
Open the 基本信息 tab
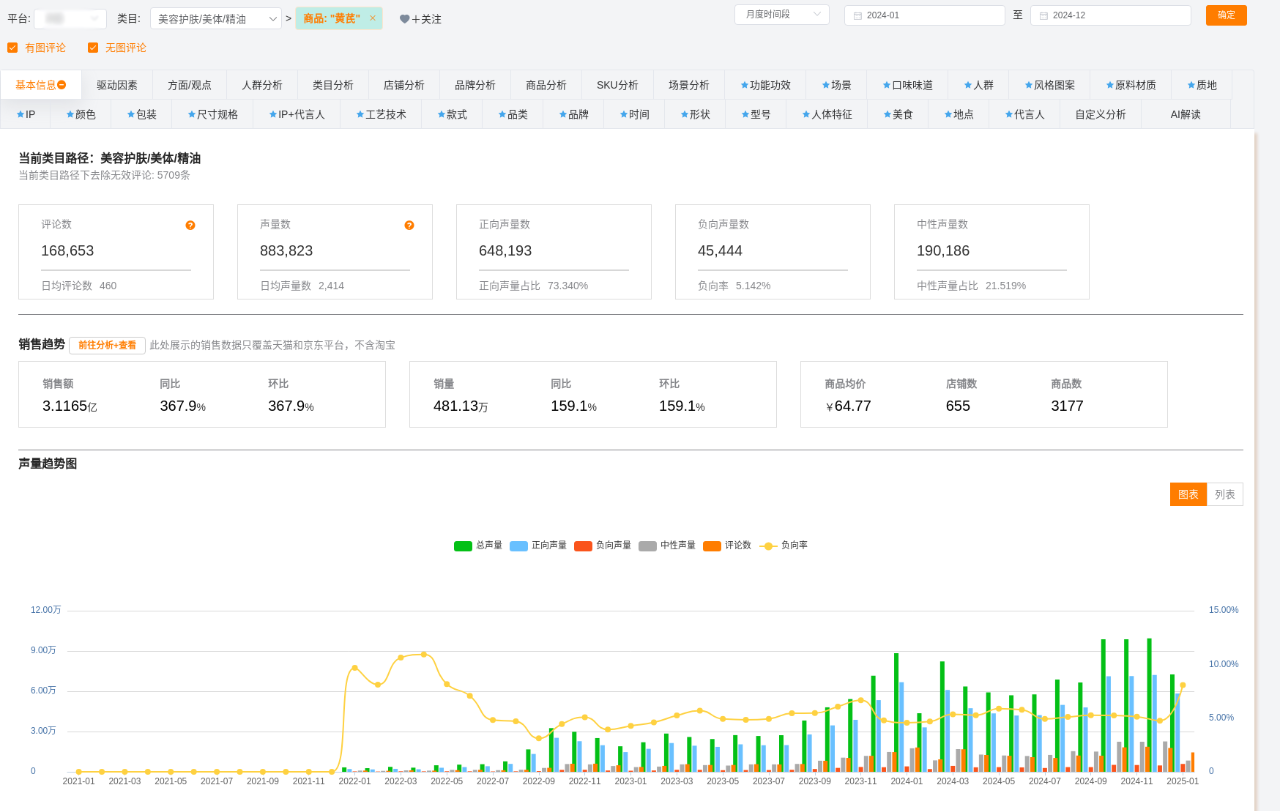41,85
